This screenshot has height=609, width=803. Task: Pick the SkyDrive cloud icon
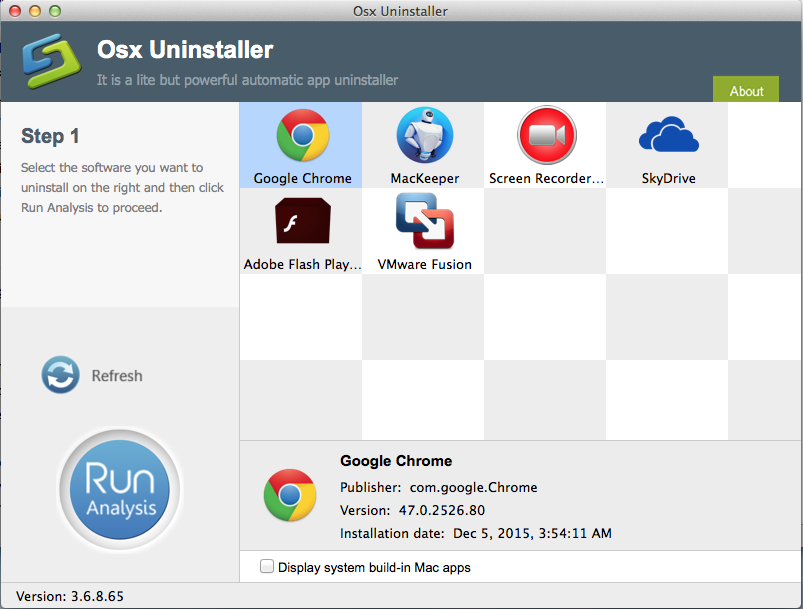coord(667,136)
